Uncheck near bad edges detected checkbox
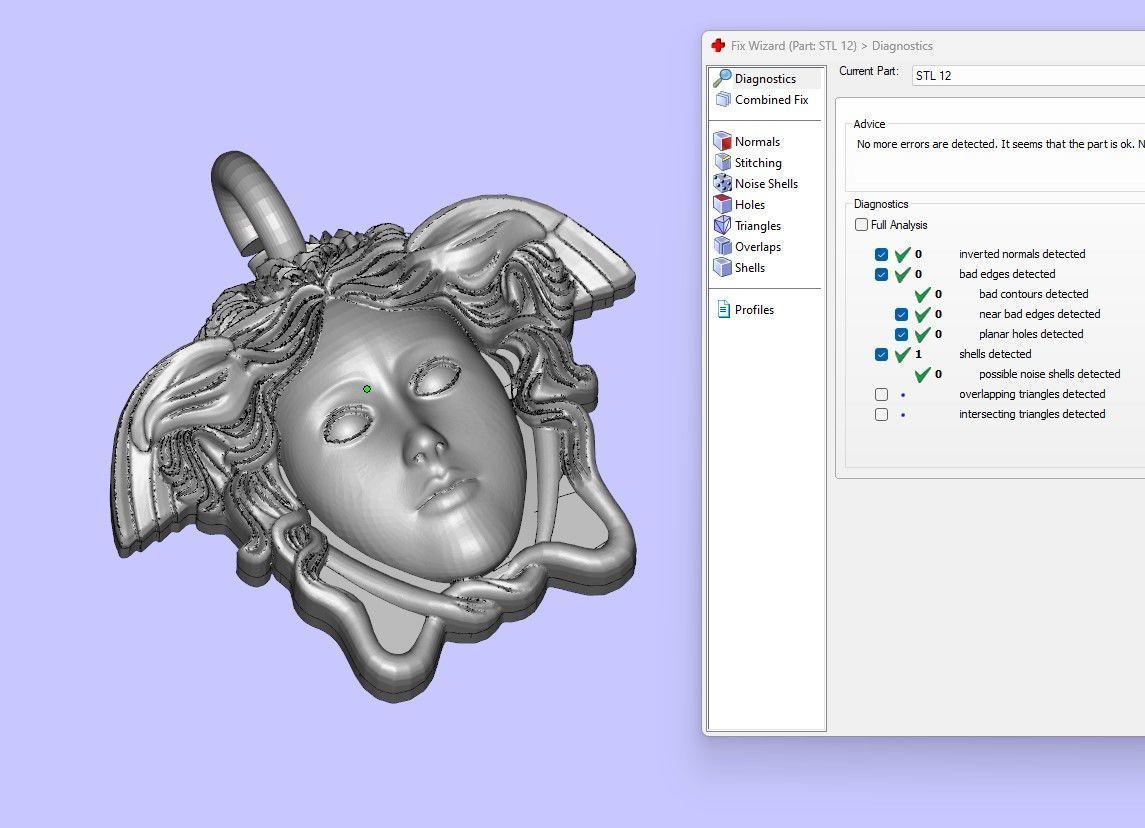This screenshot has width=1145, height=828. [901, 315]
